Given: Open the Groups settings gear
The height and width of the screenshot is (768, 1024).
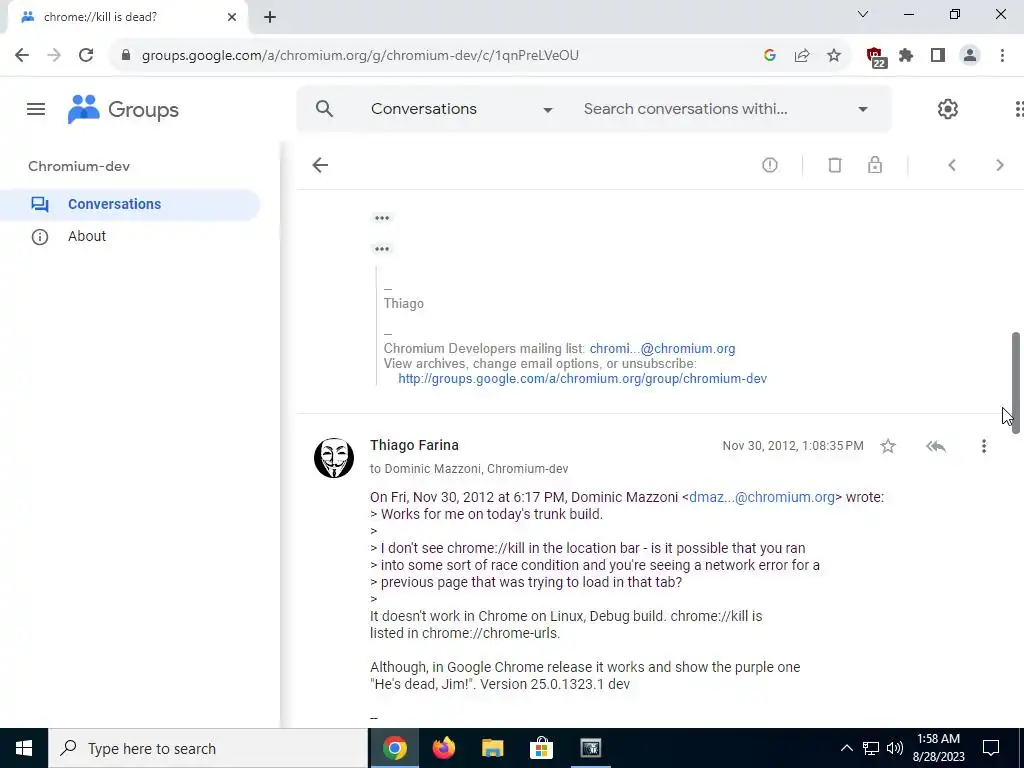Looking at the screenshot, I should click(948, 109).
